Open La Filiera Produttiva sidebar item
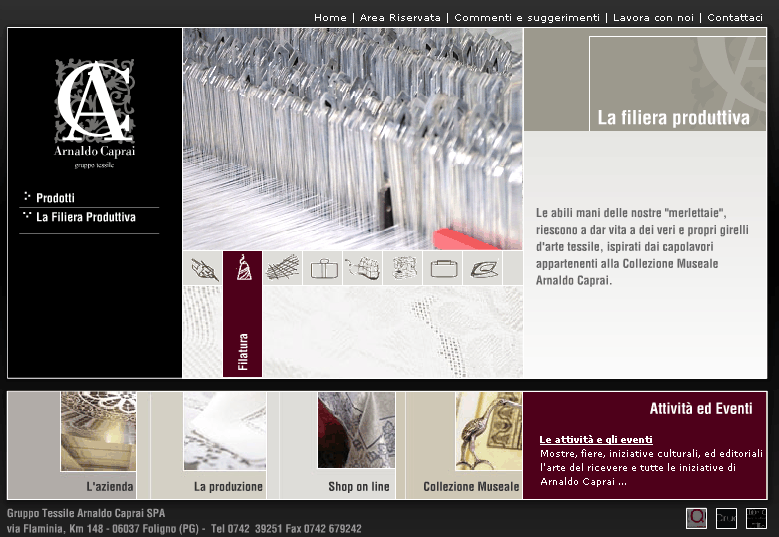The width and height of the screenshot is (779, 537). click(x=86, y=217)
